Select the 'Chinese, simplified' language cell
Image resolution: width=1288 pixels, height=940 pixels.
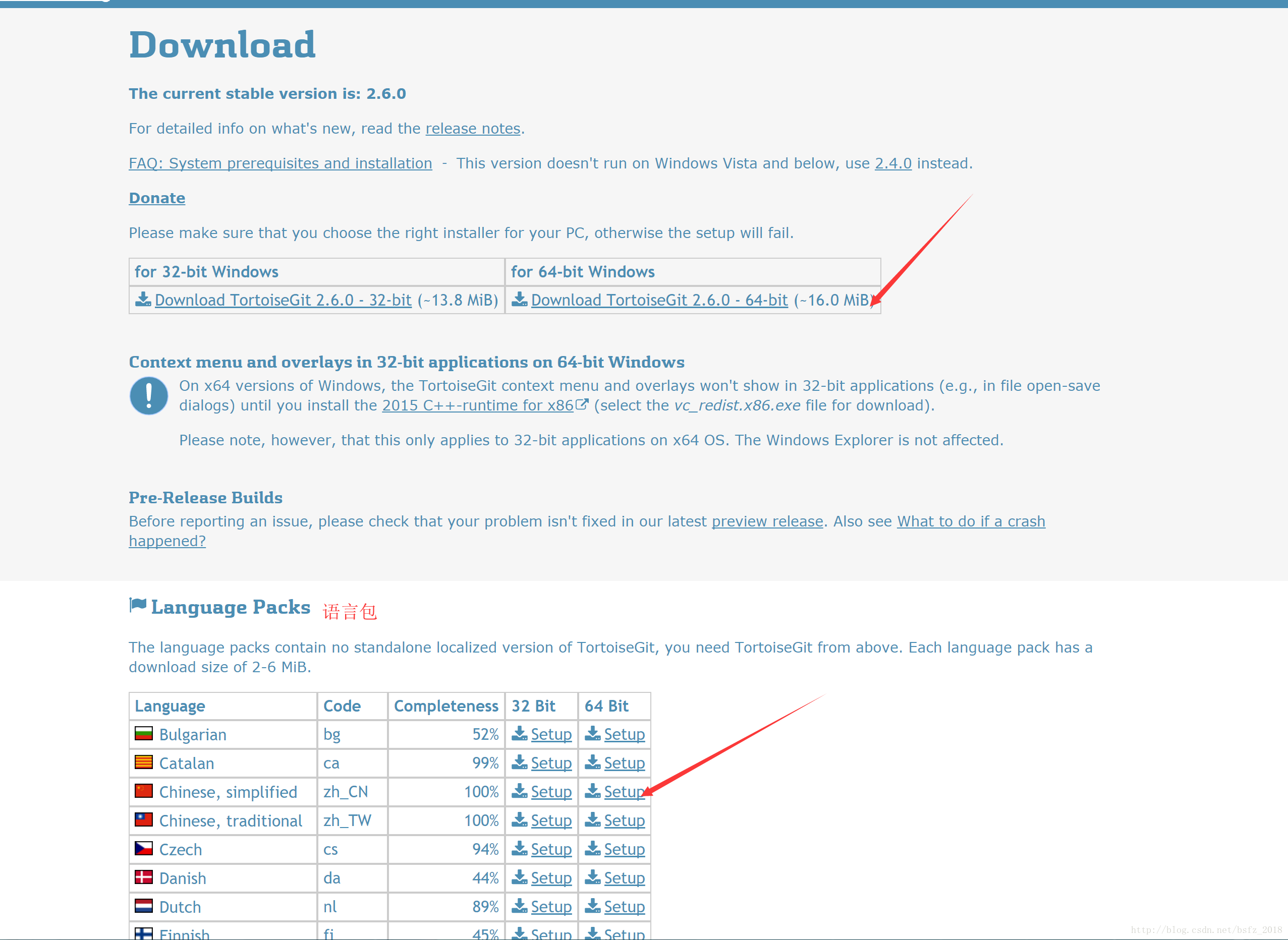coord(223,792)
